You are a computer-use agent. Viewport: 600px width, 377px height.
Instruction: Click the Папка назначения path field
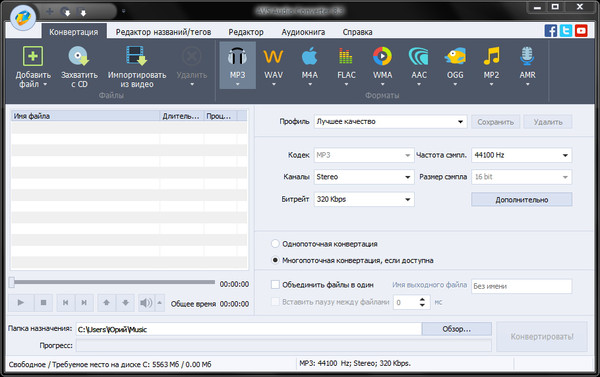pyautogui.click(x=249, y=329)
